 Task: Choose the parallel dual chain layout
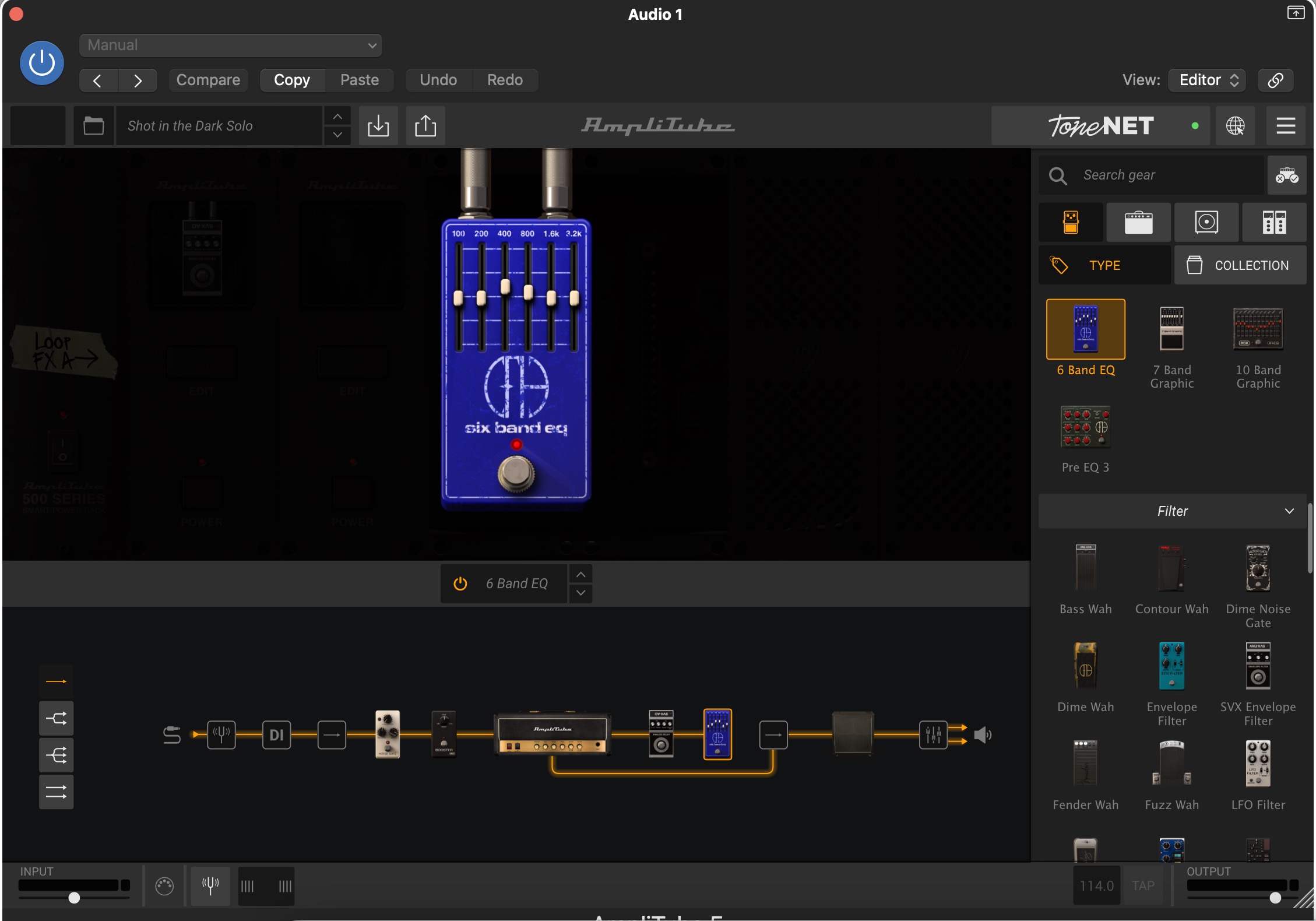coord(56,792)
